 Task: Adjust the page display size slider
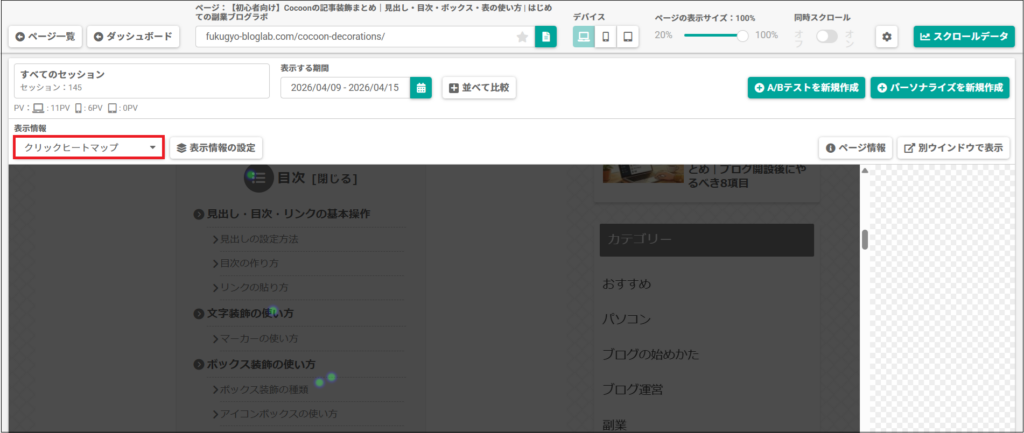[x=742, y=35]
